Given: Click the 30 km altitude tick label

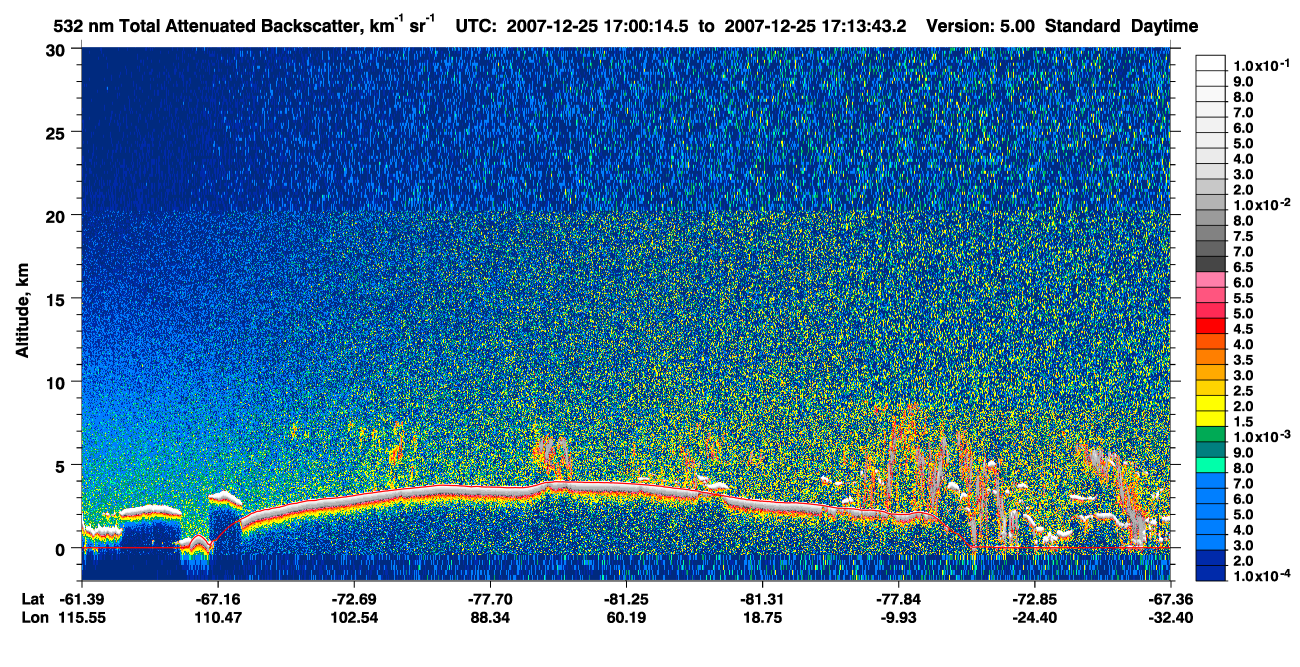Looking at the screenshot, I should pyautogui.click(x=59, y=50).
